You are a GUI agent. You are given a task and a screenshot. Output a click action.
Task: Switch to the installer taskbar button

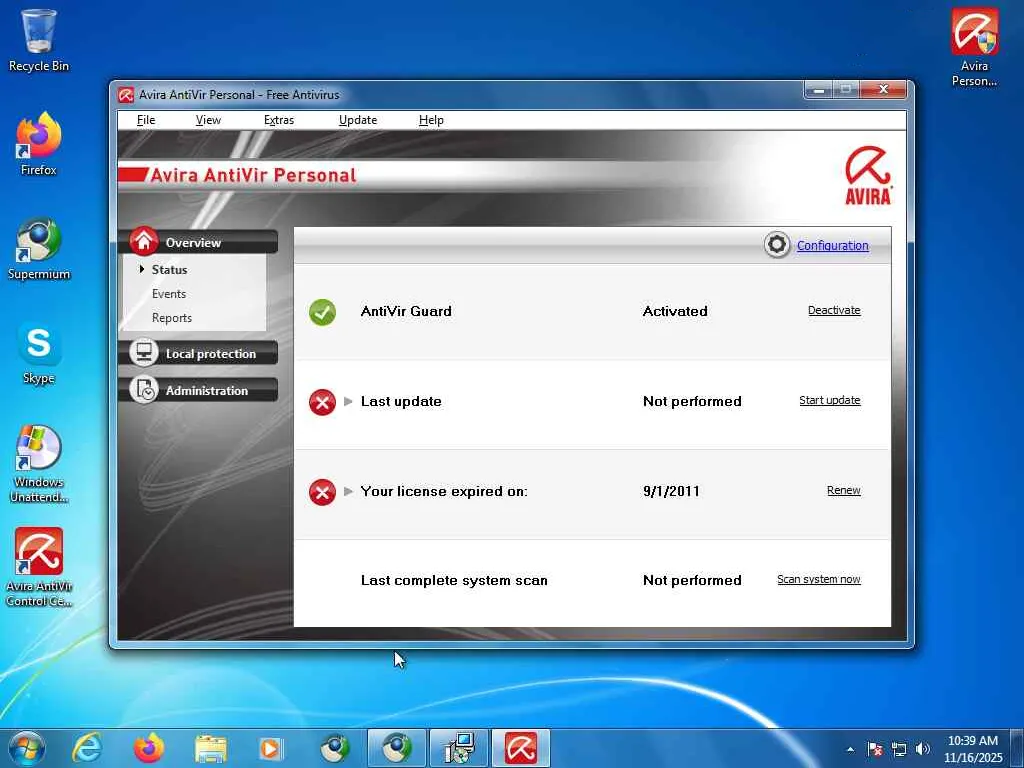tap(458, 748)
